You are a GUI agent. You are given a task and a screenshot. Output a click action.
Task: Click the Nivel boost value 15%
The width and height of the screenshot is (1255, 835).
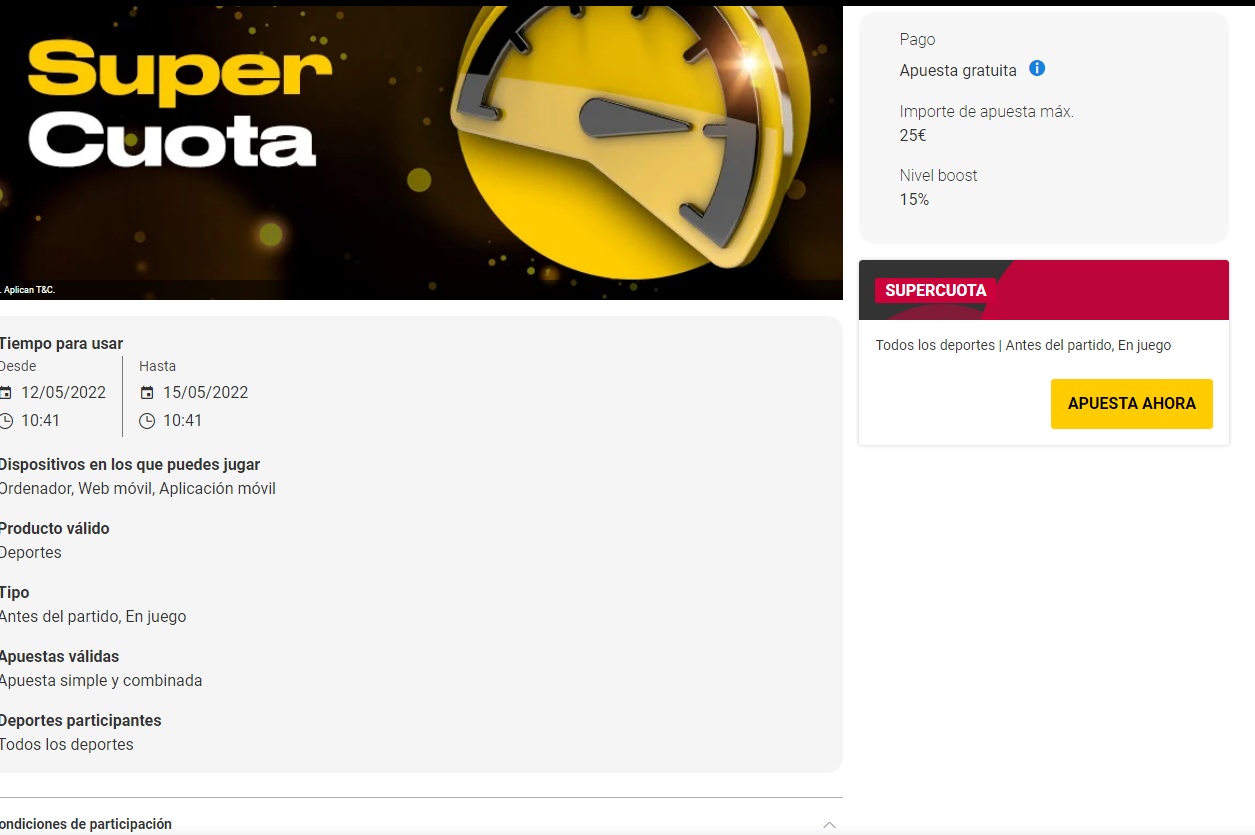(914, 200)
